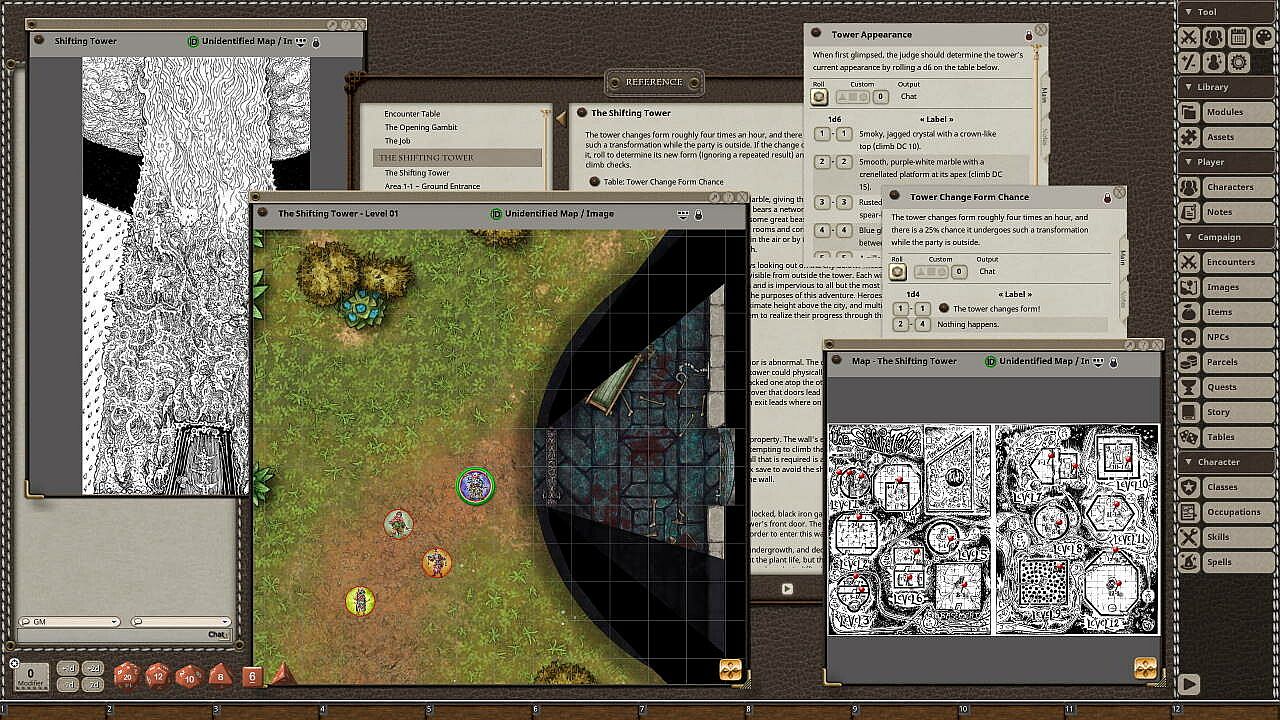Screen dimensions: 1280x720
Task: Click the Reference manual previous-page arrow
Action: [560, 118]
